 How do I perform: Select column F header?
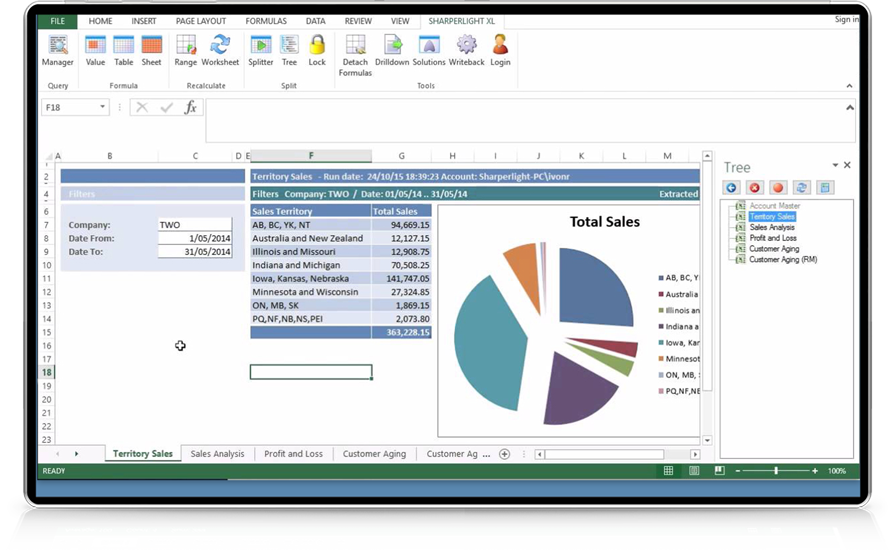[x=311, y=155]
